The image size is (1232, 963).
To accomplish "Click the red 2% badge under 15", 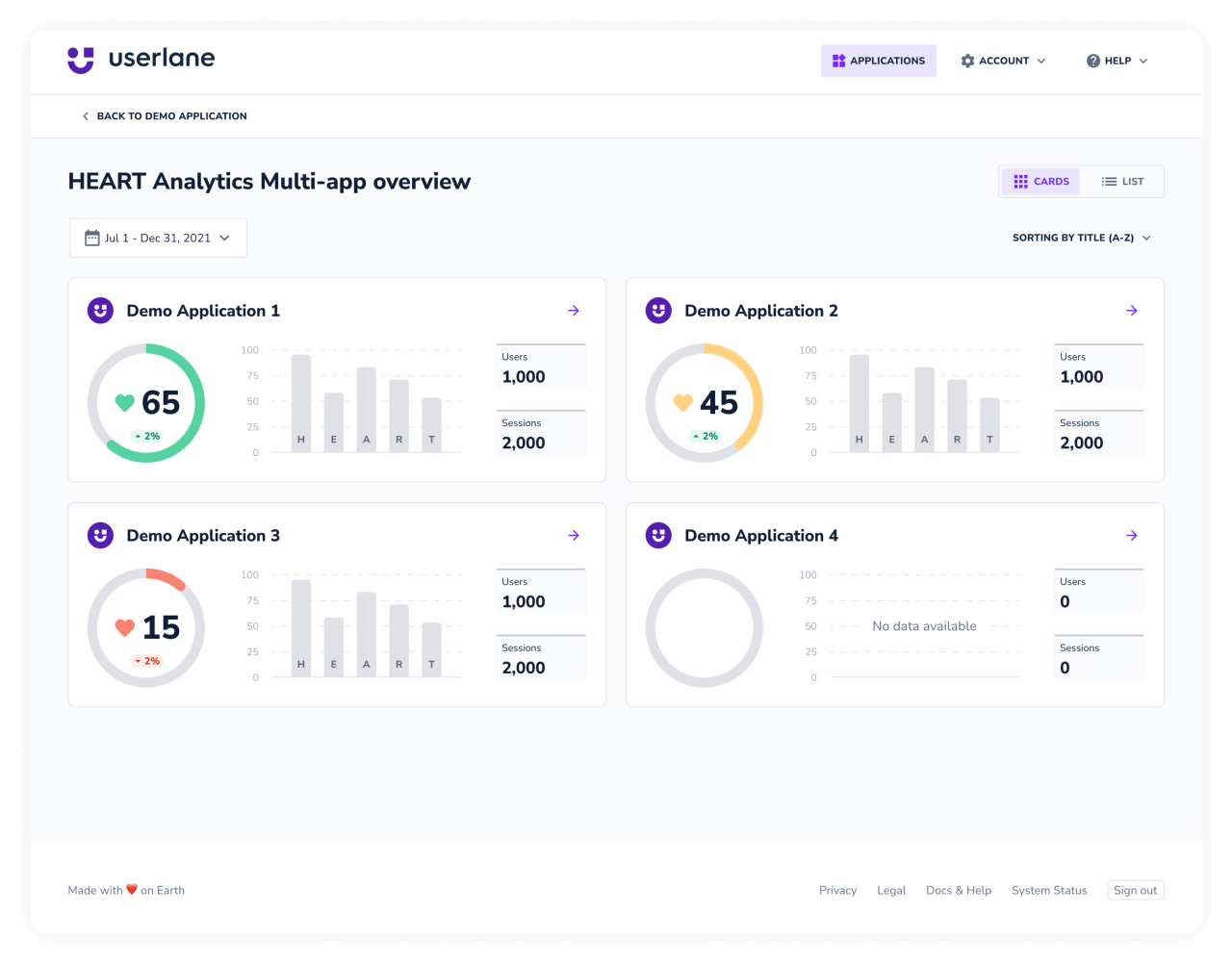I will click(x=147, y=662).
